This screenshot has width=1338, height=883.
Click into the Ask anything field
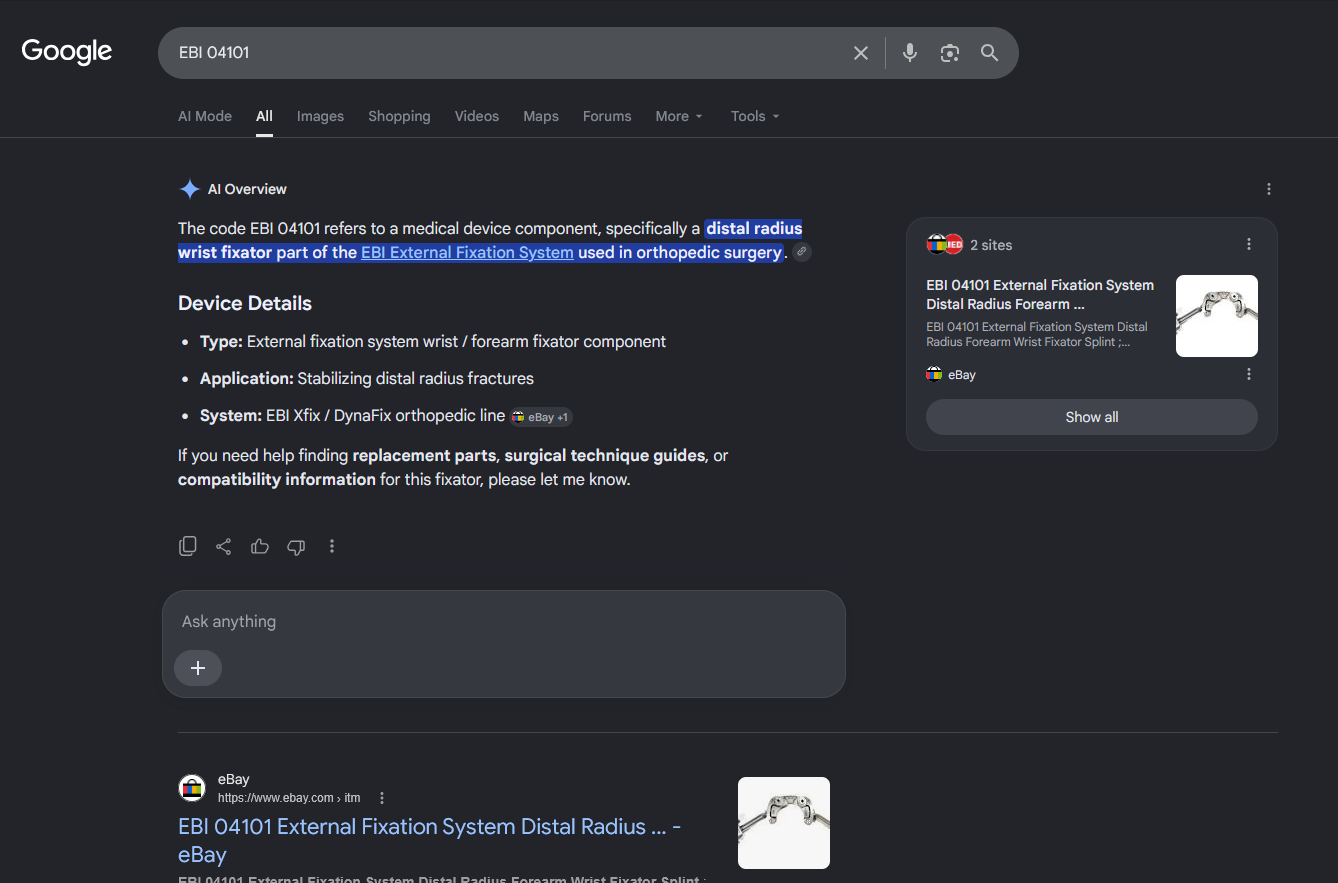[504, 622]
